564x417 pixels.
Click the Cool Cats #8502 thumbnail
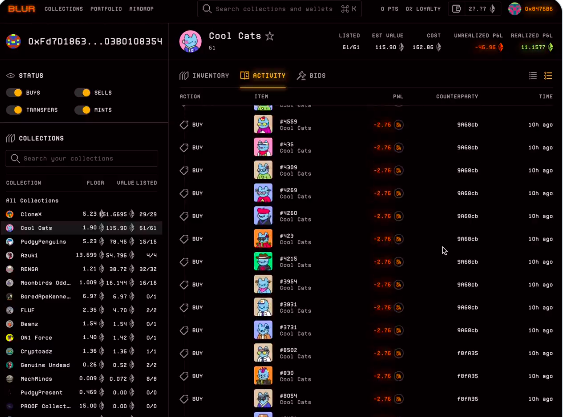click(x=263, y=353)
